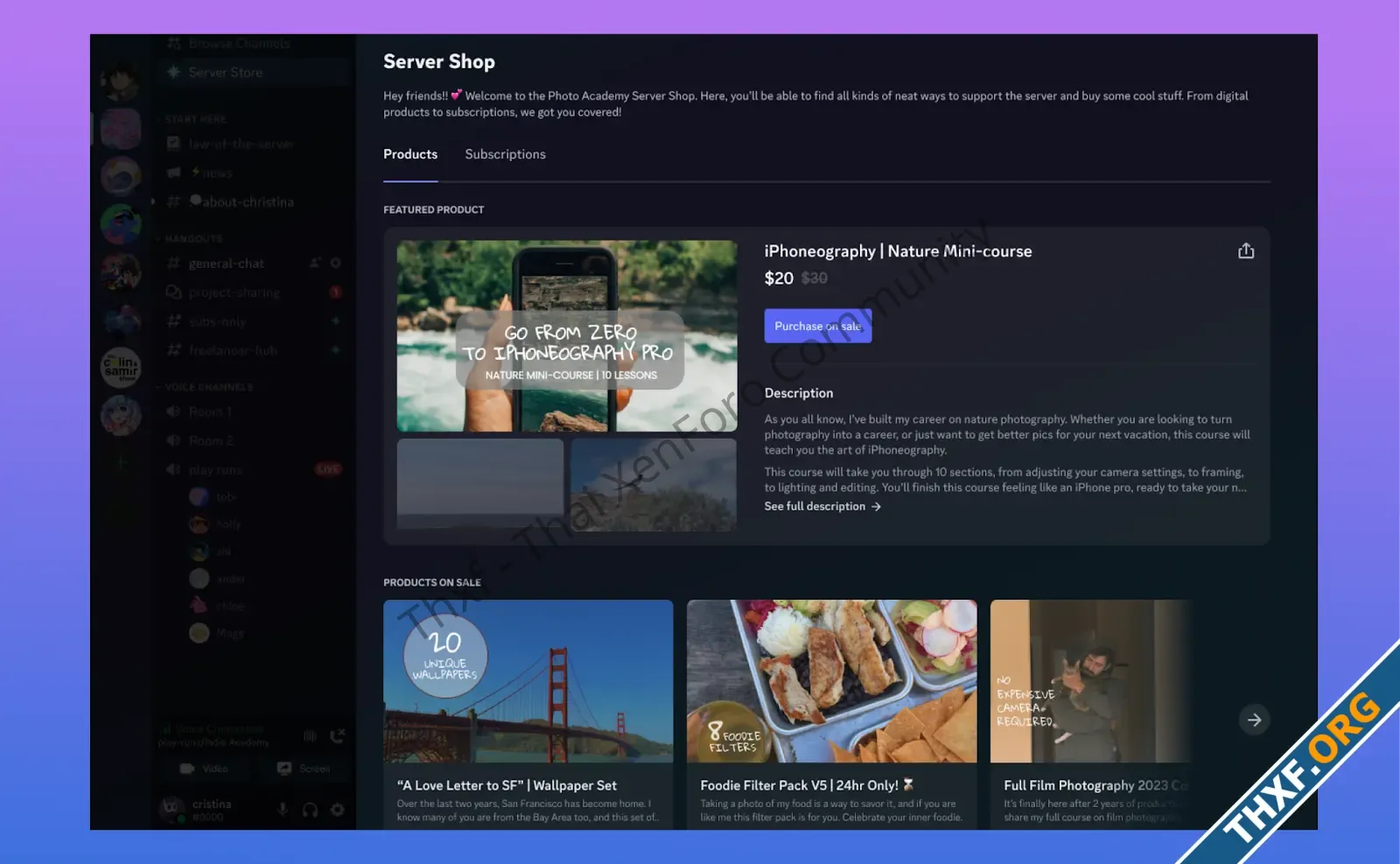Screen dimensions: 1400x864
Task: Click iPhoneography Nature Mini-course title
Action: pyautogui.click(x=898, y=251)
